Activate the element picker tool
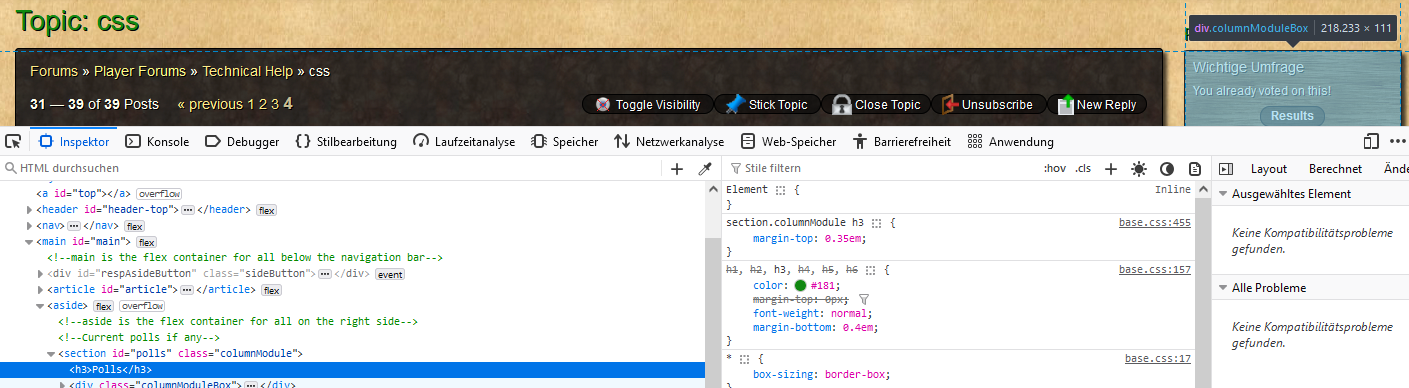This screenshot has width=1409, height=388. 13,142
